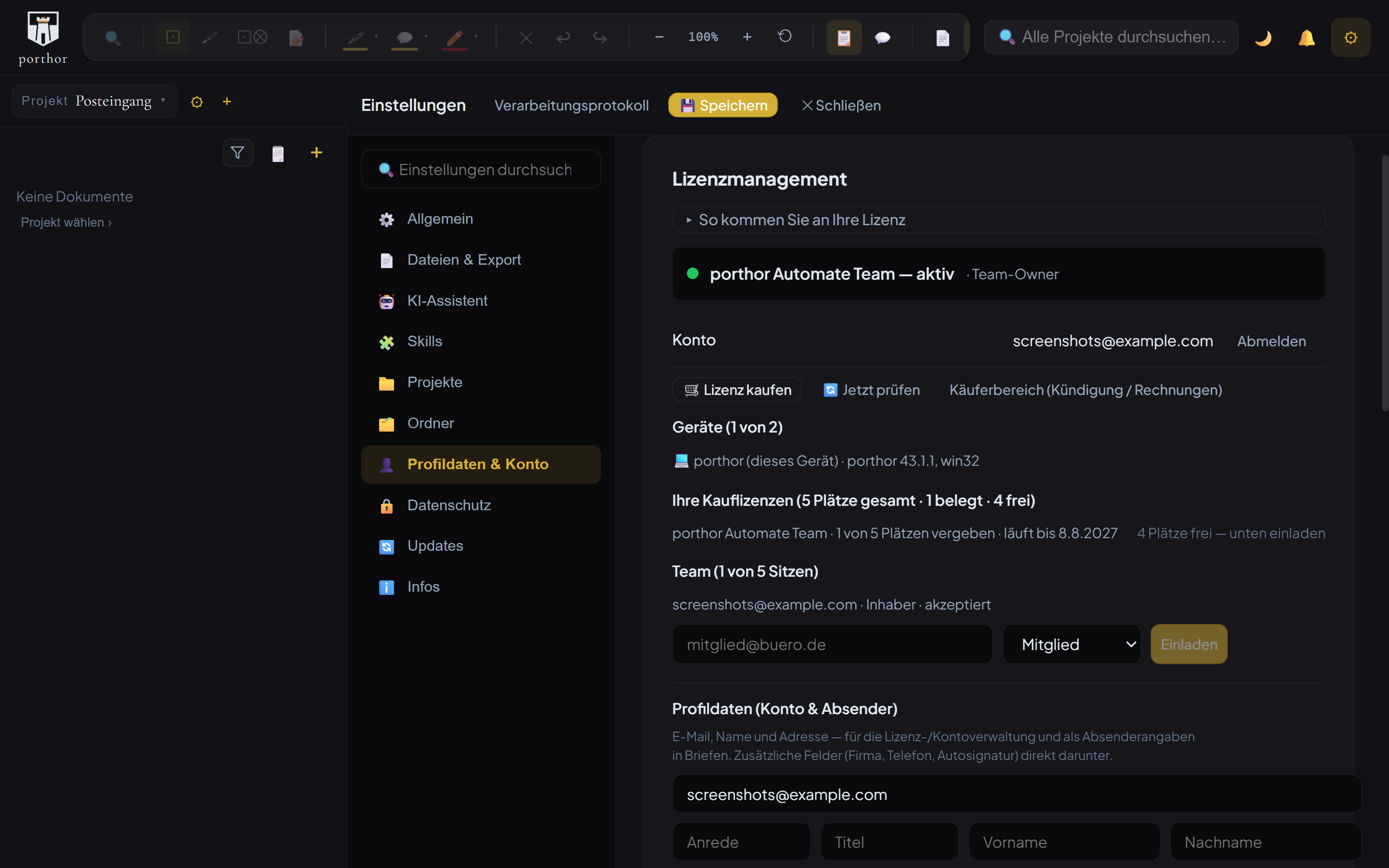Open the document filter funnel
This screenshot has width=1389, height=868.
(x=238, y=153)
